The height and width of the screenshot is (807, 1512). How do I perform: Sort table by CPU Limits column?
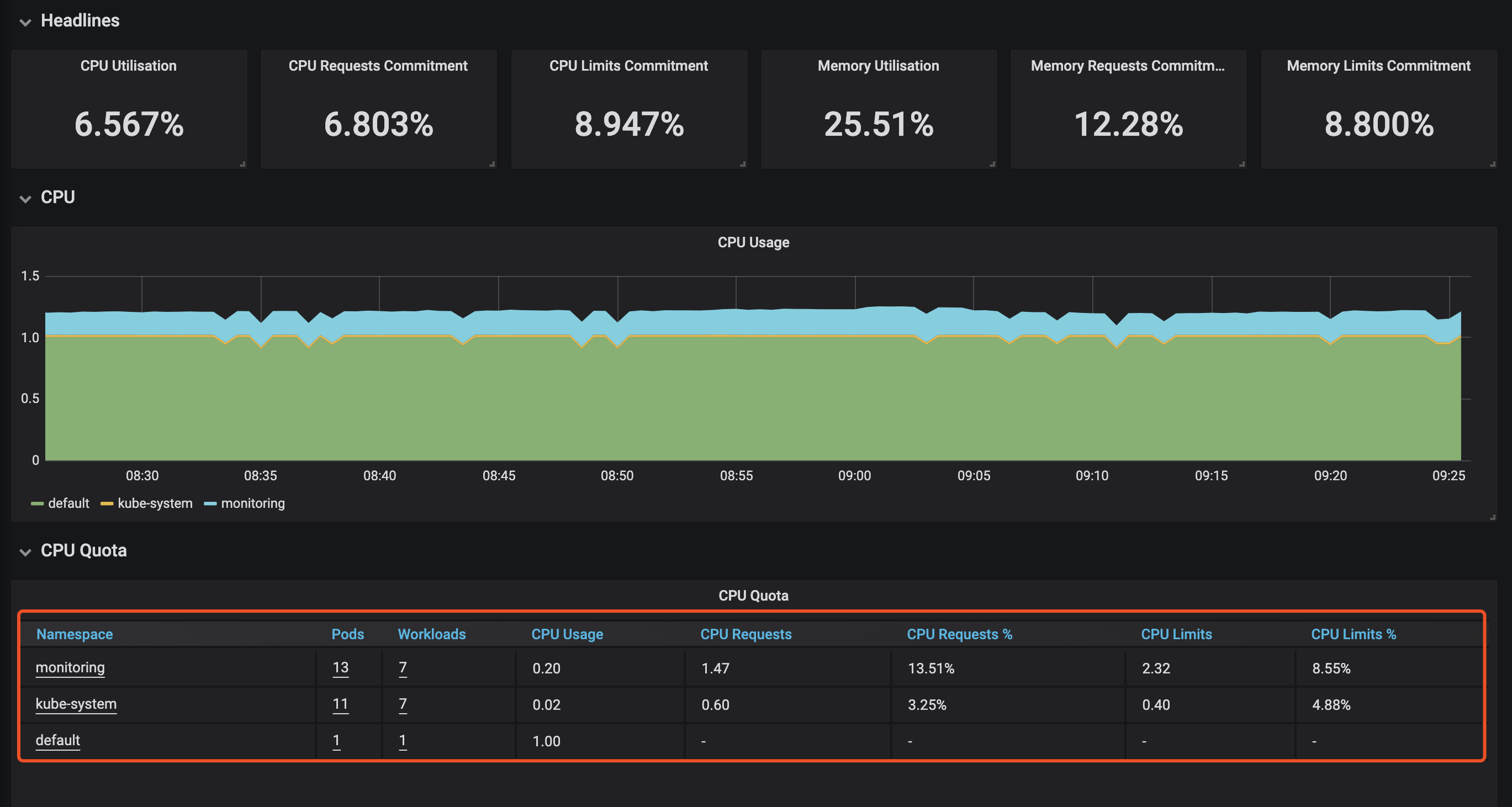1176,634
